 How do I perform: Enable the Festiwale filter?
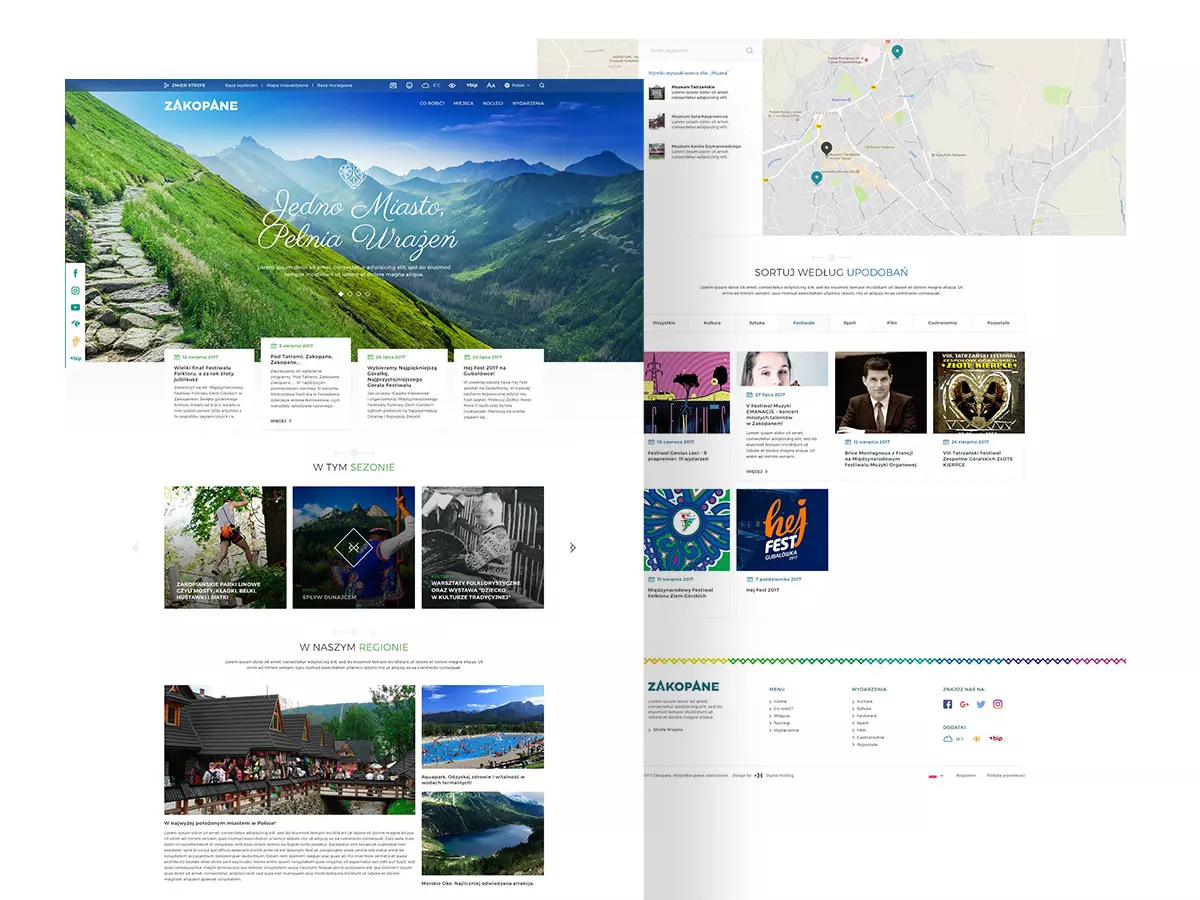[x=805, y=323]
